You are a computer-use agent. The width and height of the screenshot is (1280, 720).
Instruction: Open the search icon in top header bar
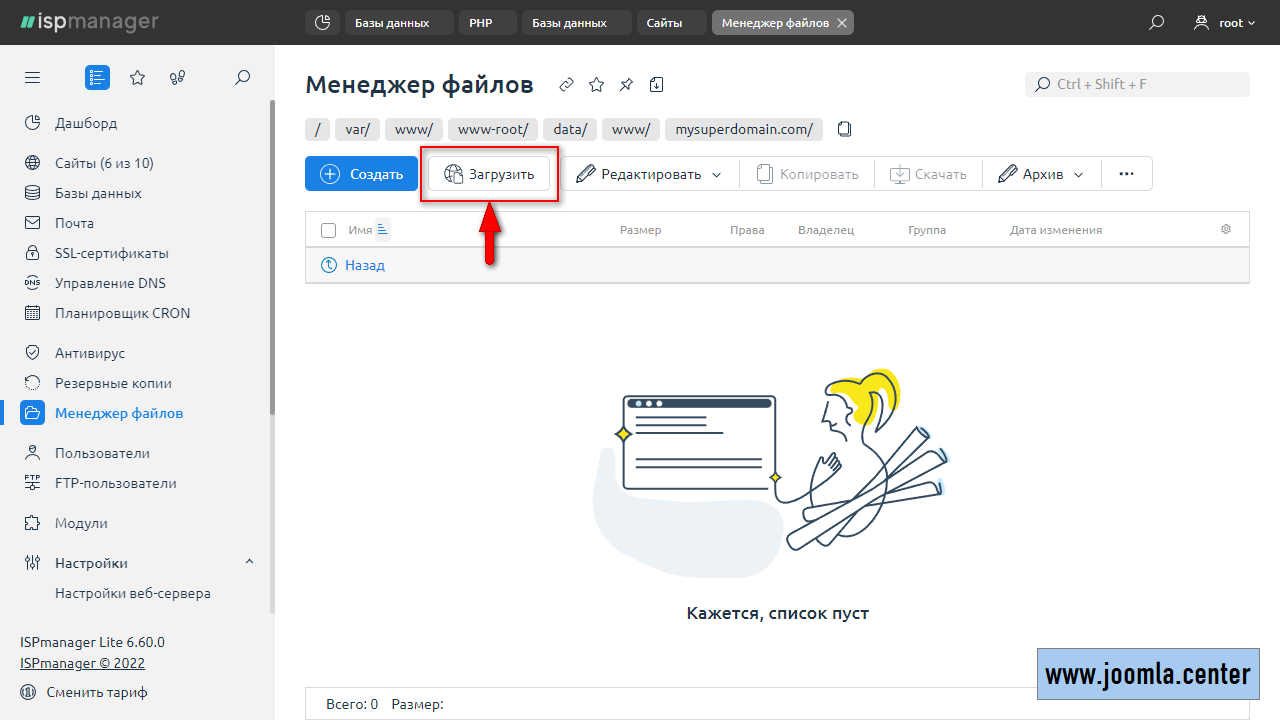(1157, 22)
